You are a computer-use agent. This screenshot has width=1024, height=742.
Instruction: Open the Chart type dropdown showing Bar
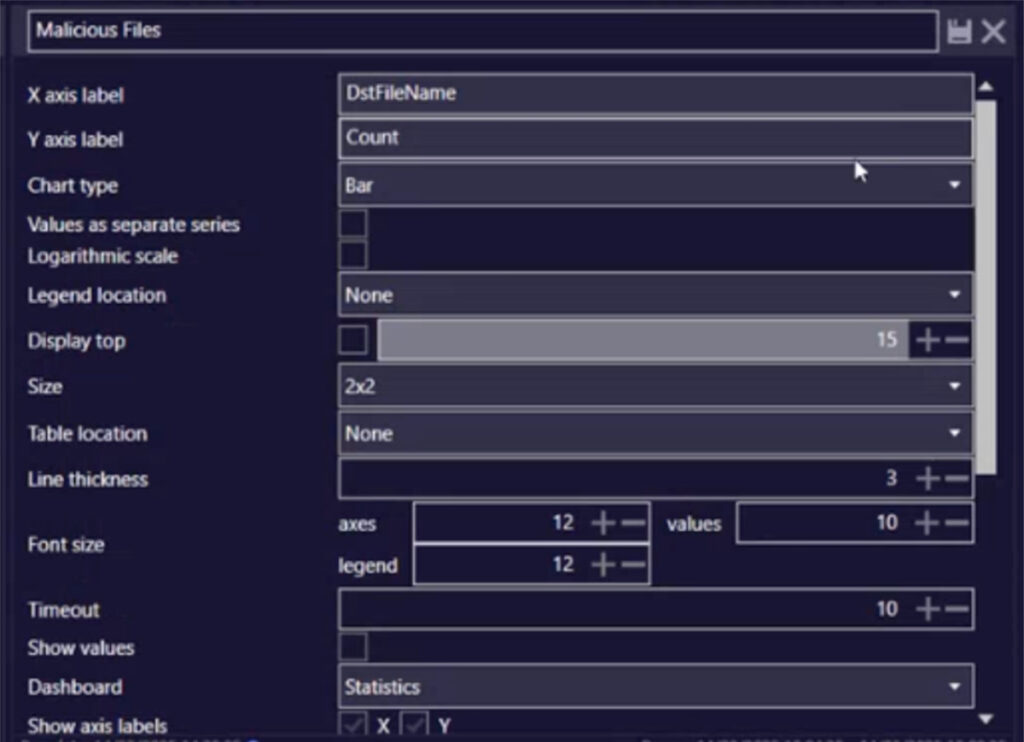click(656, 186)
